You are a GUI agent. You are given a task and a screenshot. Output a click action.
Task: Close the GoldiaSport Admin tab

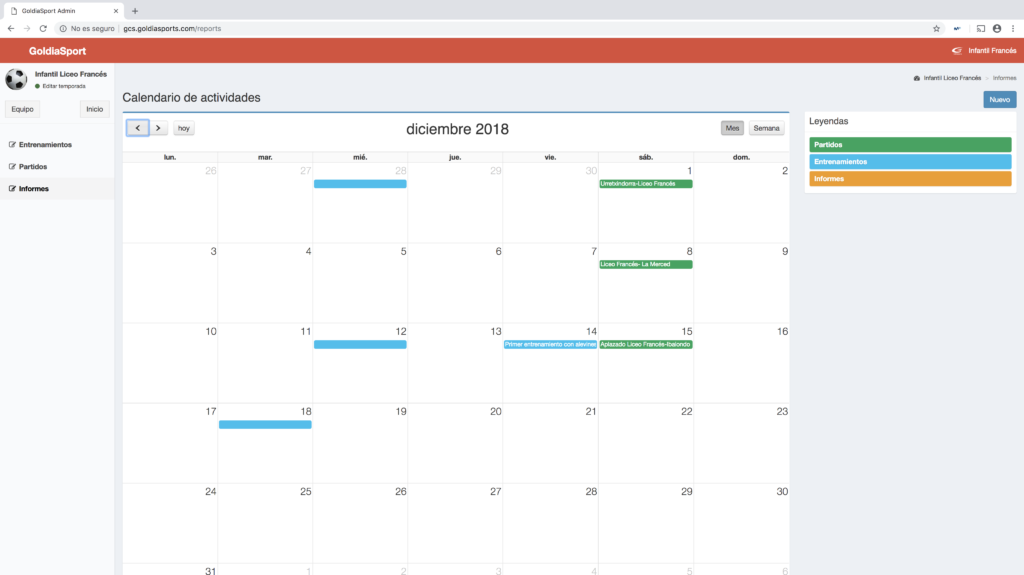116,11
